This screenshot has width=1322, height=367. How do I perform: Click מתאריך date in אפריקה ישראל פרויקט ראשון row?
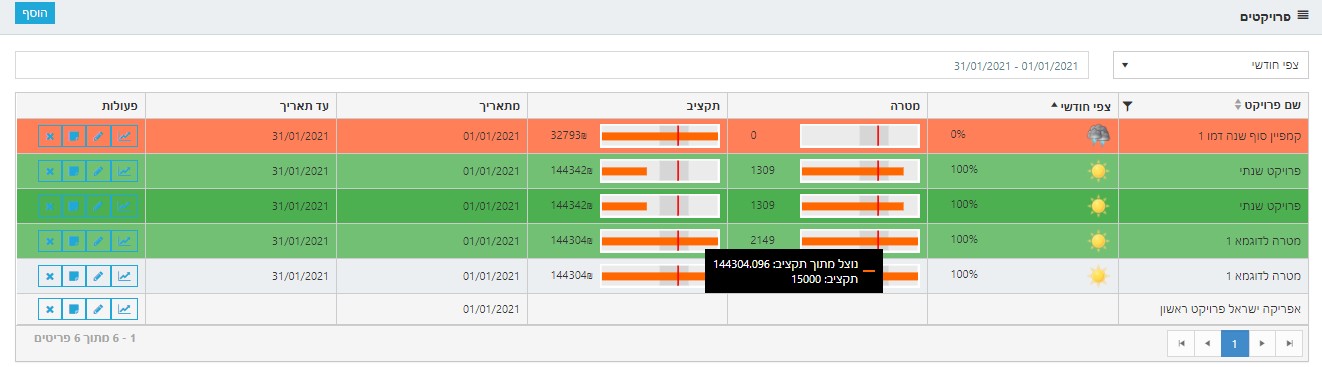coord(492,309)
